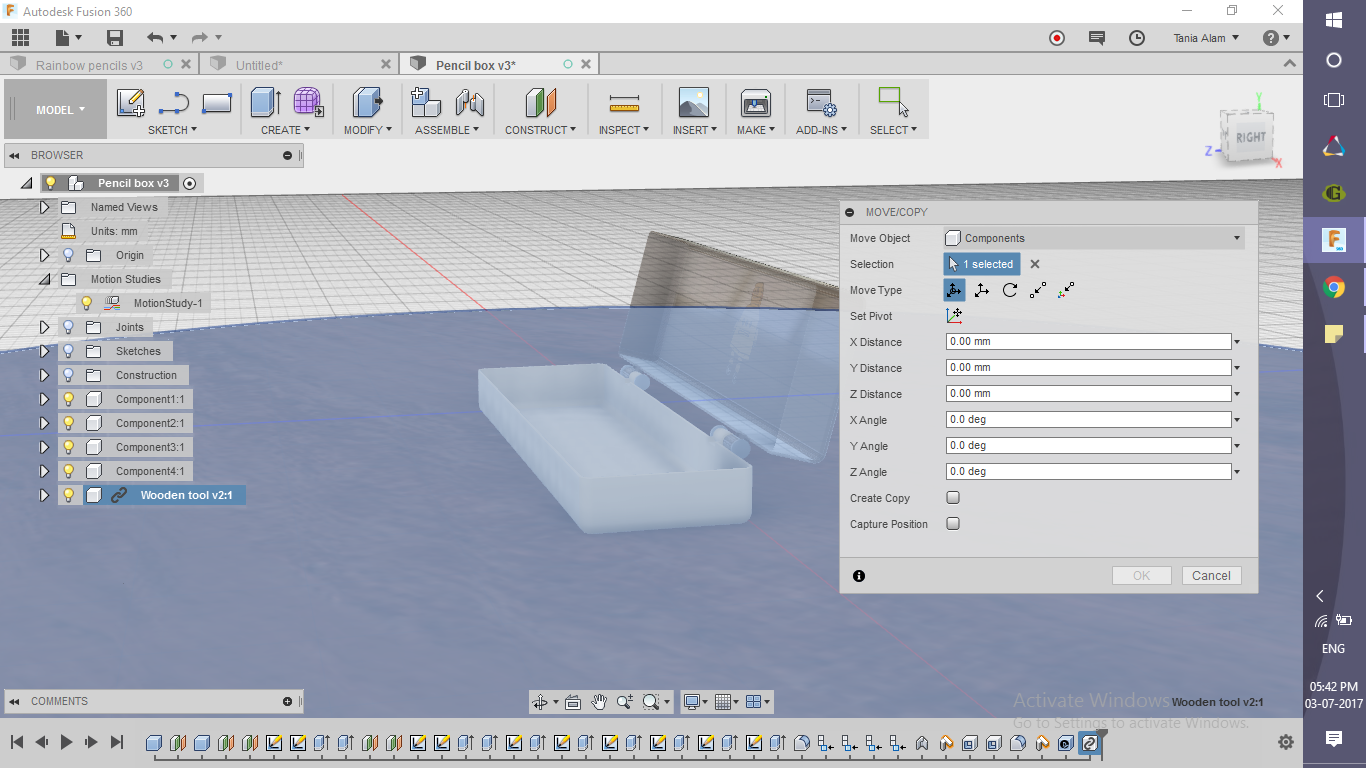Expand the Origin folder
Viewport: 1366px width, 768px height.
(44, 255)
